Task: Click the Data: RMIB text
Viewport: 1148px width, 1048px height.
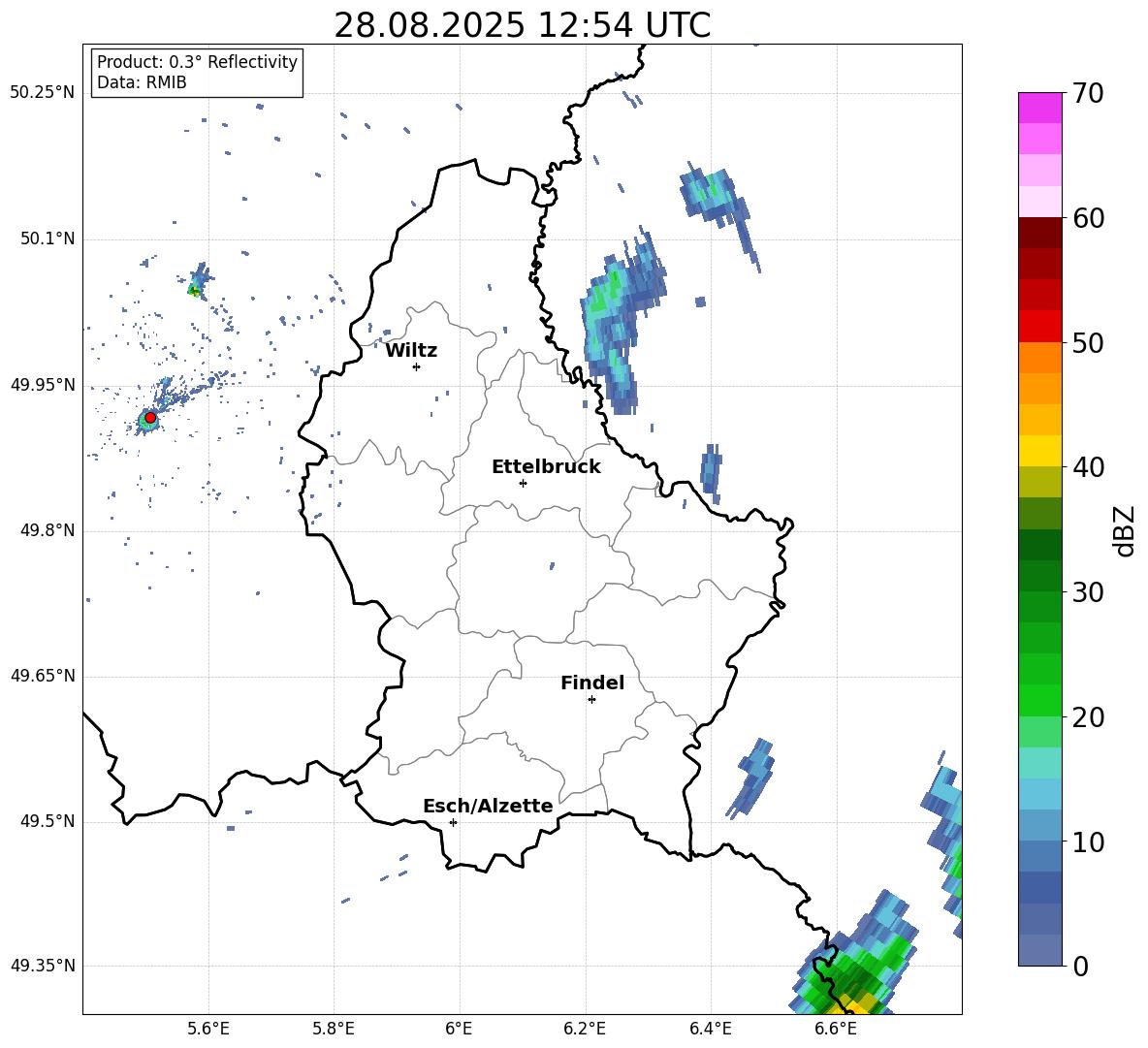Action: click(x=142, y=82)
